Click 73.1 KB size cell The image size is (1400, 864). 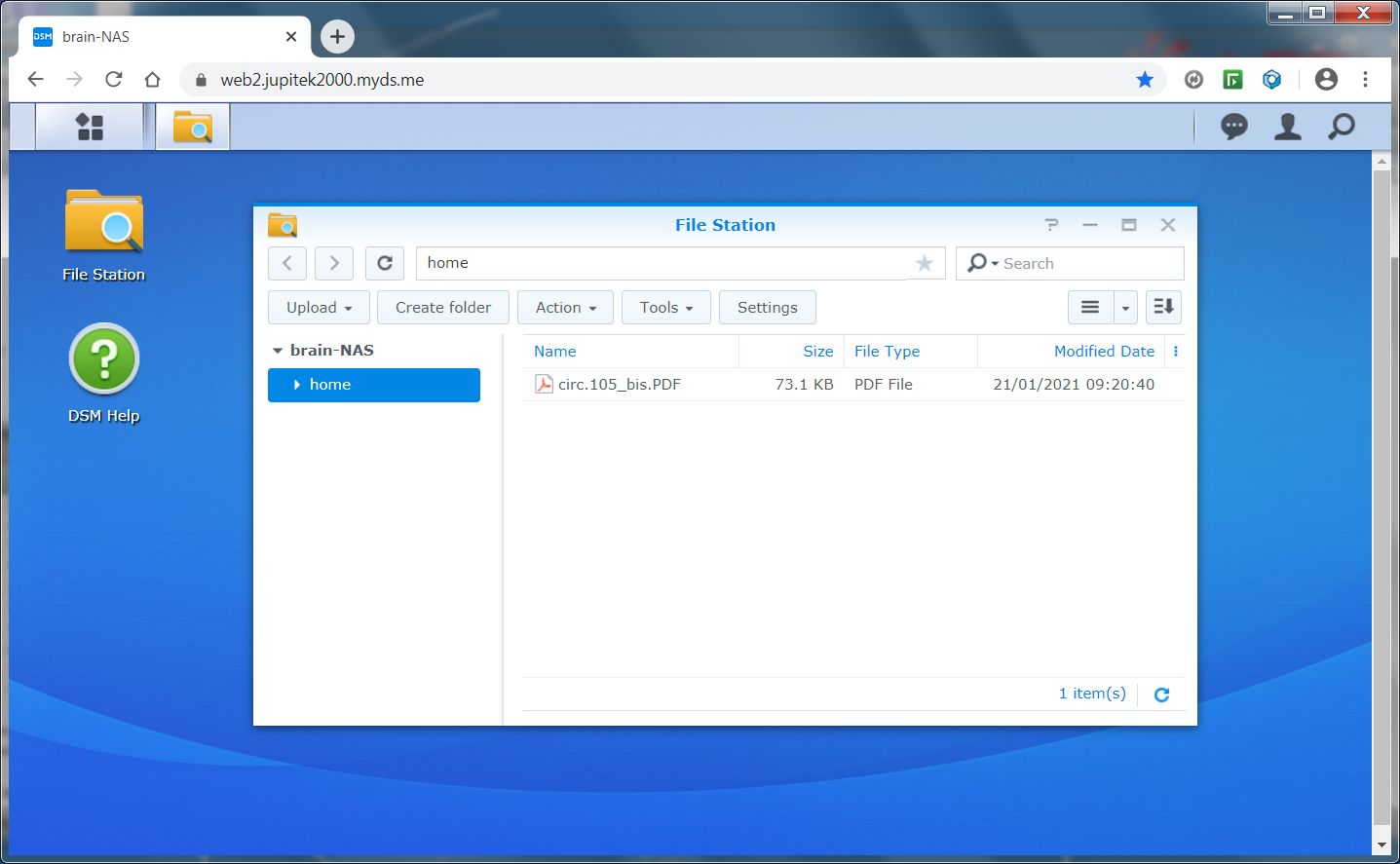[804, 385]
